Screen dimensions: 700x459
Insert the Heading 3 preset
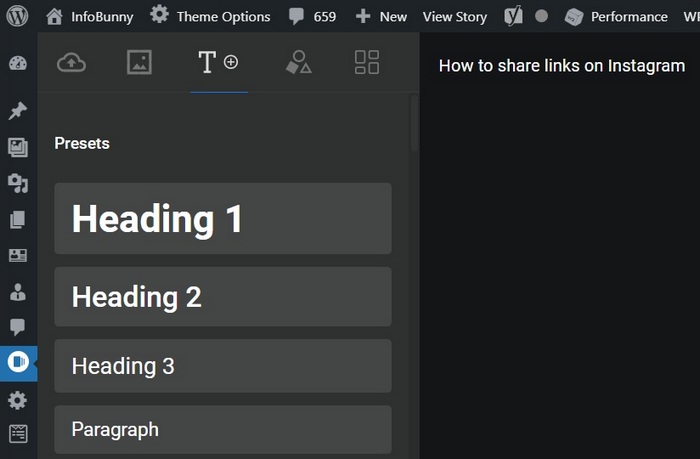click(223, 366)
